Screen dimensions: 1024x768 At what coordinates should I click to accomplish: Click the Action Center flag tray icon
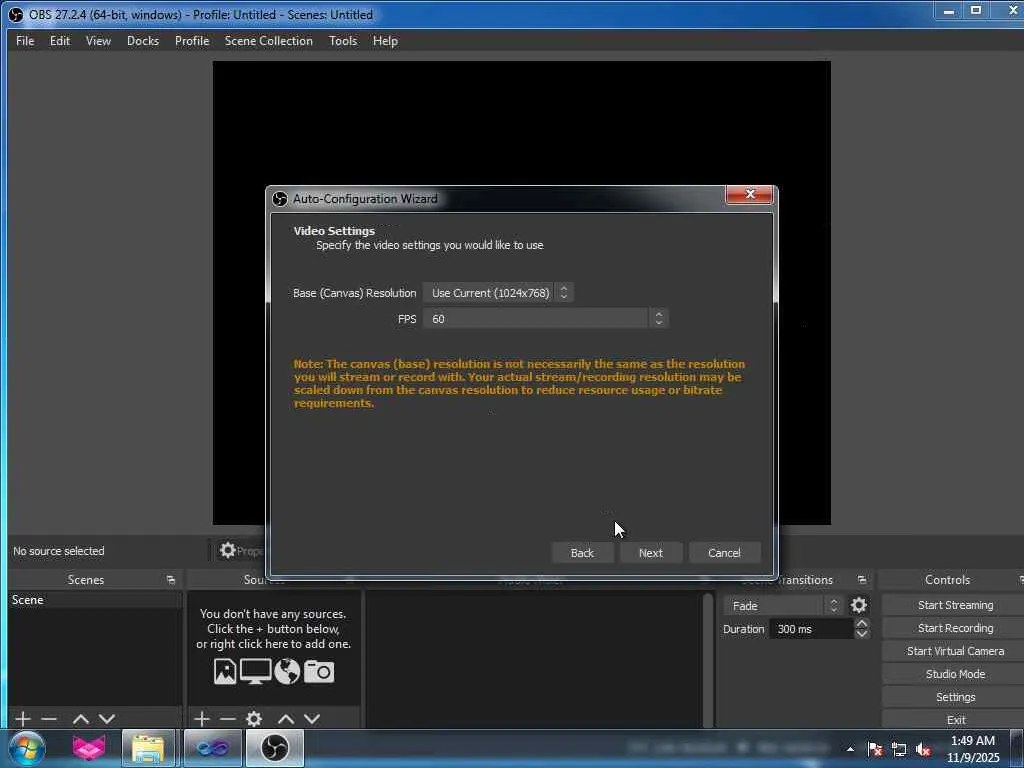click(875, 749)
